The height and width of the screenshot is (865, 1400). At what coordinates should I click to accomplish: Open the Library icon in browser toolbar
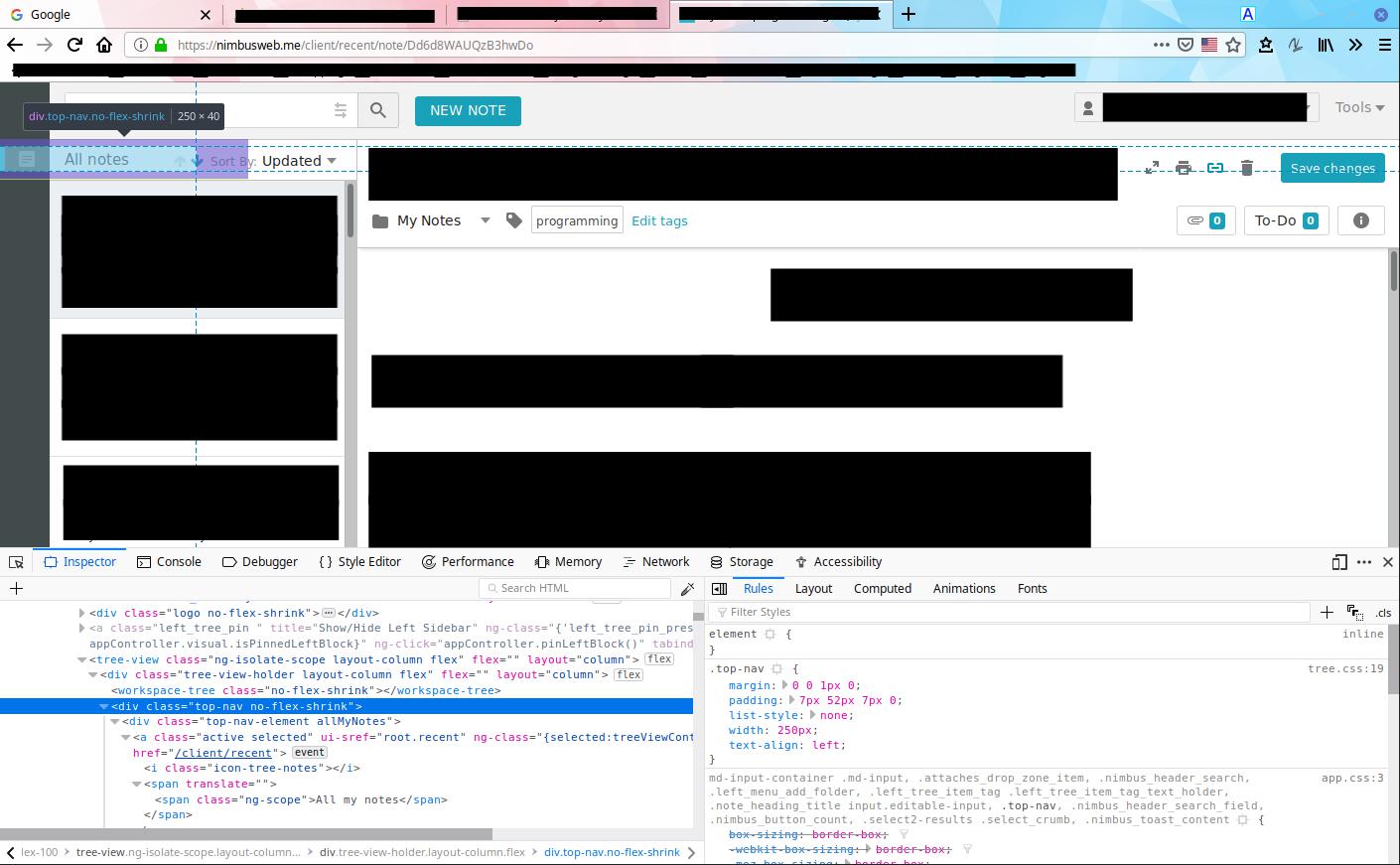(x=1326, y=45)
